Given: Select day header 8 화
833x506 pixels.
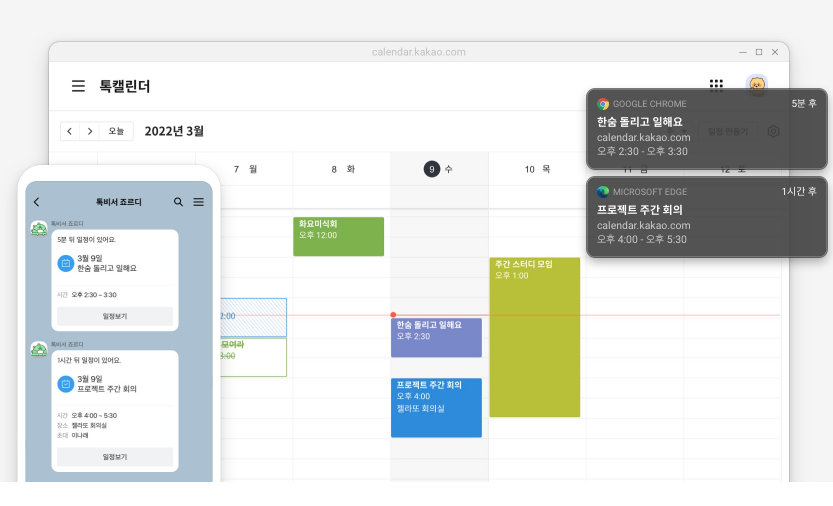Looking at the screenshot, I should pyautogui.click(x=343, y=169).
